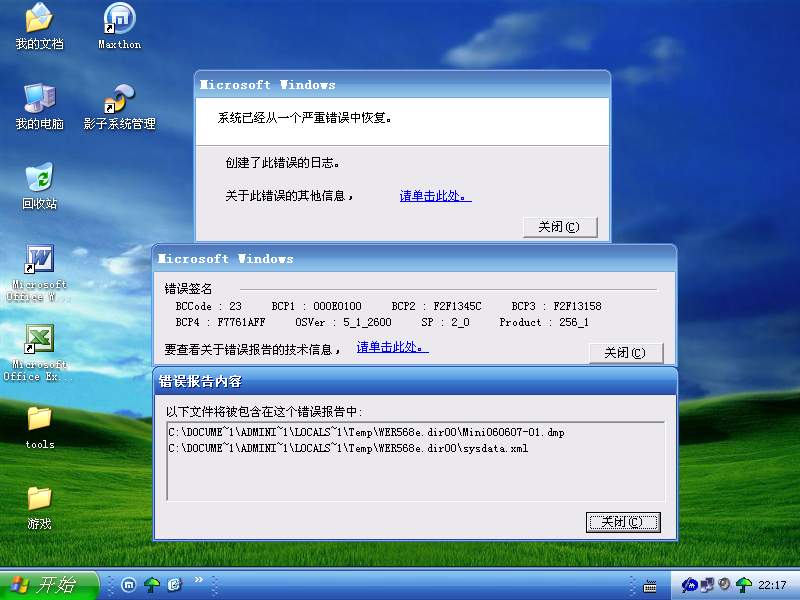Click the BCP3 : F2F13158 value
The image size is (800, 600).
(x=557, y=306)
